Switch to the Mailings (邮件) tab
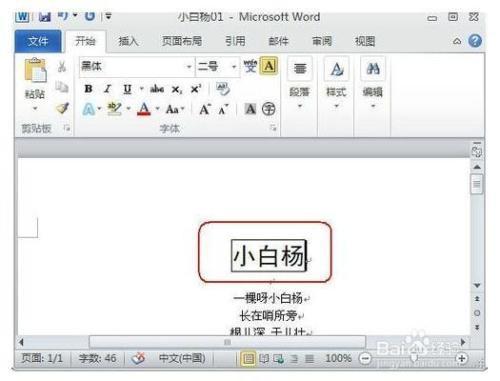Image resolution: width=500 pixels, height=381 pixels. (278, 41)
